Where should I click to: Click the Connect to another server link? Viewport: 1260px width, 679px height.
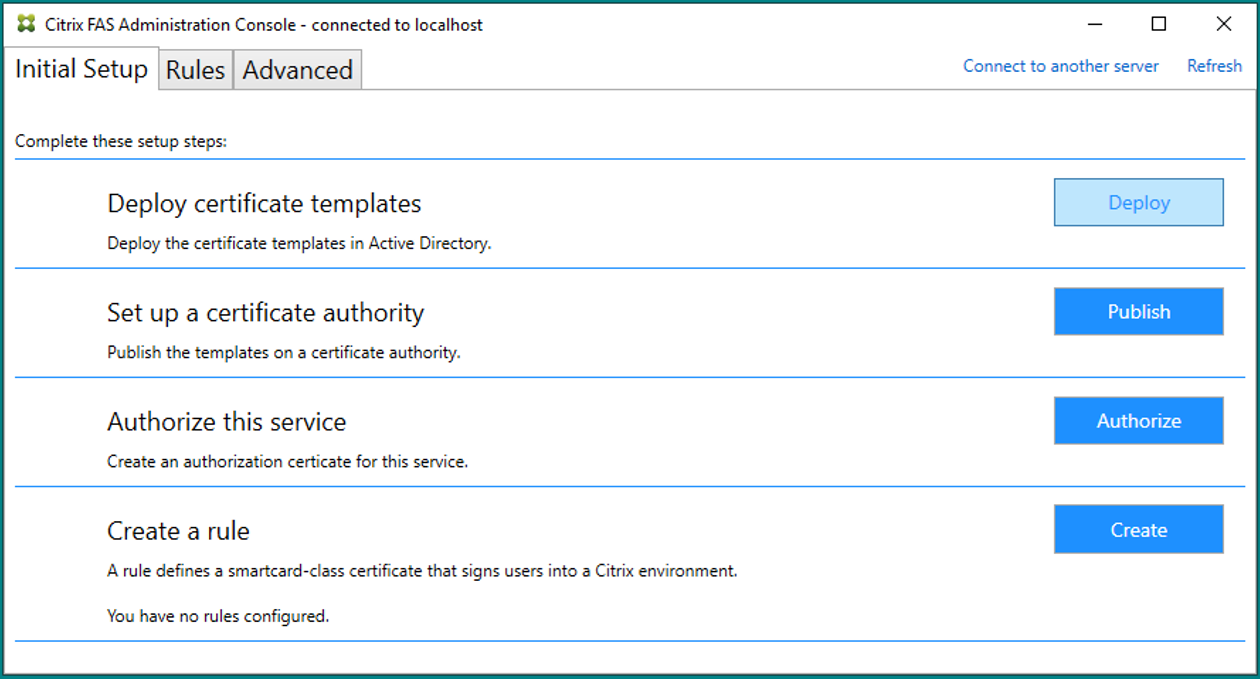(x=1060, y=66)
